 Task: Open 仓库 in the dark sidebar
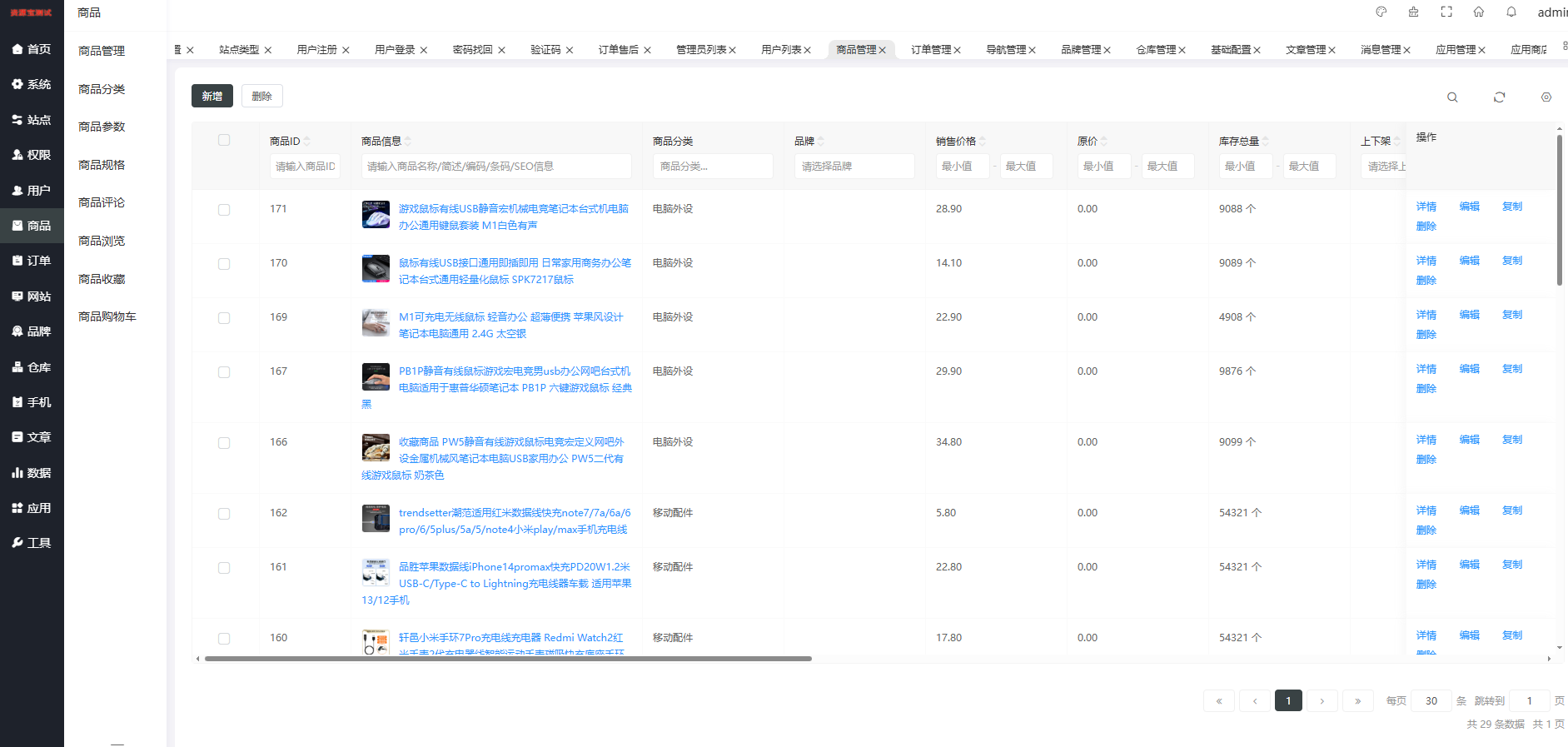[x=32, y=367]
